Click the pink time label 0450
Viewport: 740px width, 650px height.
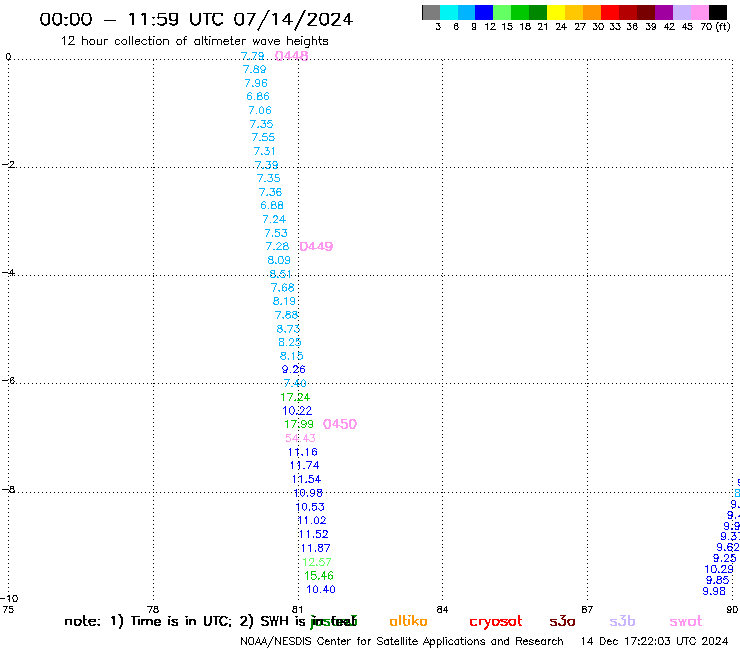[340, 424]
